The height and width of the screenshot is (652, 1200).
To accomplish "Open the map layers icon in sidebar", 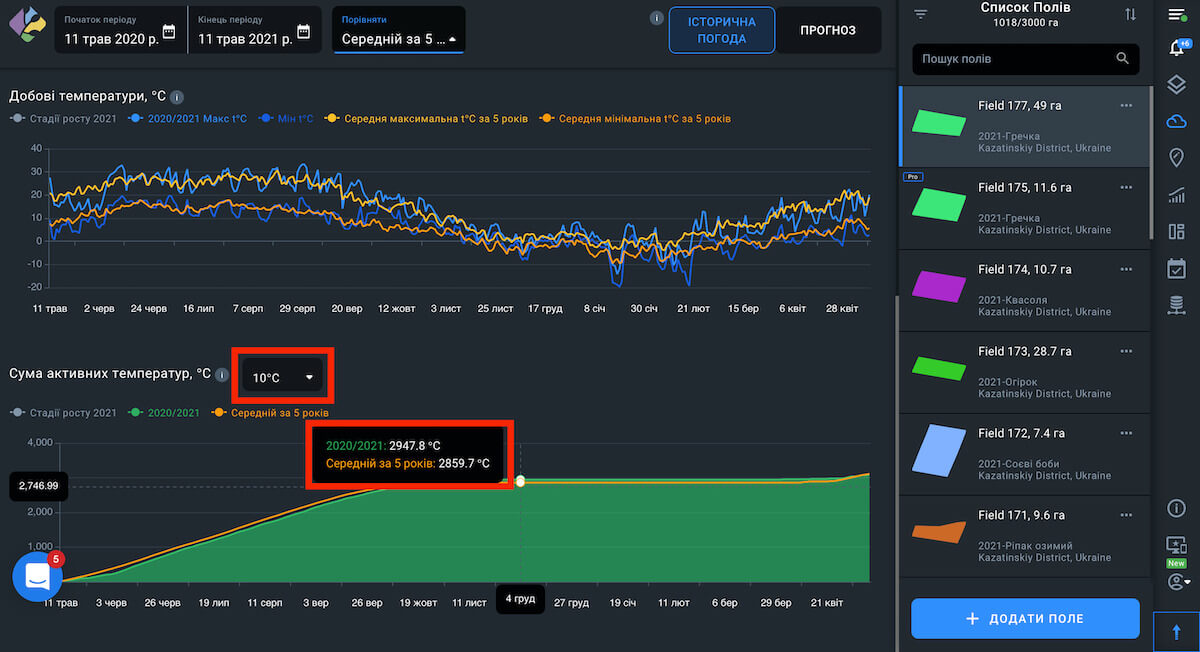I will pos(1176,84).
